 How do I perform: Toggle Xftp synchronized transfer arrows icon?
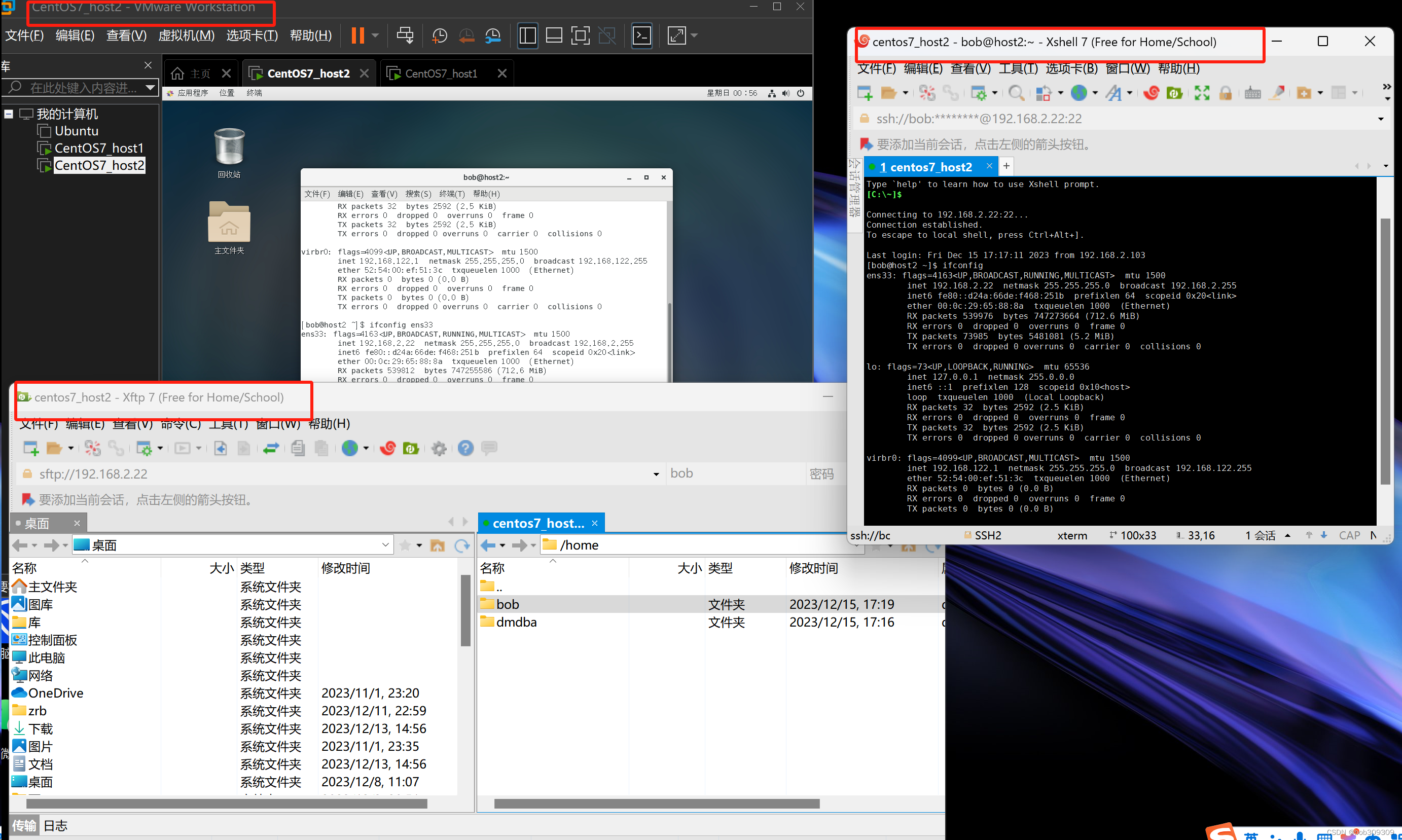(x=271, y=448)
